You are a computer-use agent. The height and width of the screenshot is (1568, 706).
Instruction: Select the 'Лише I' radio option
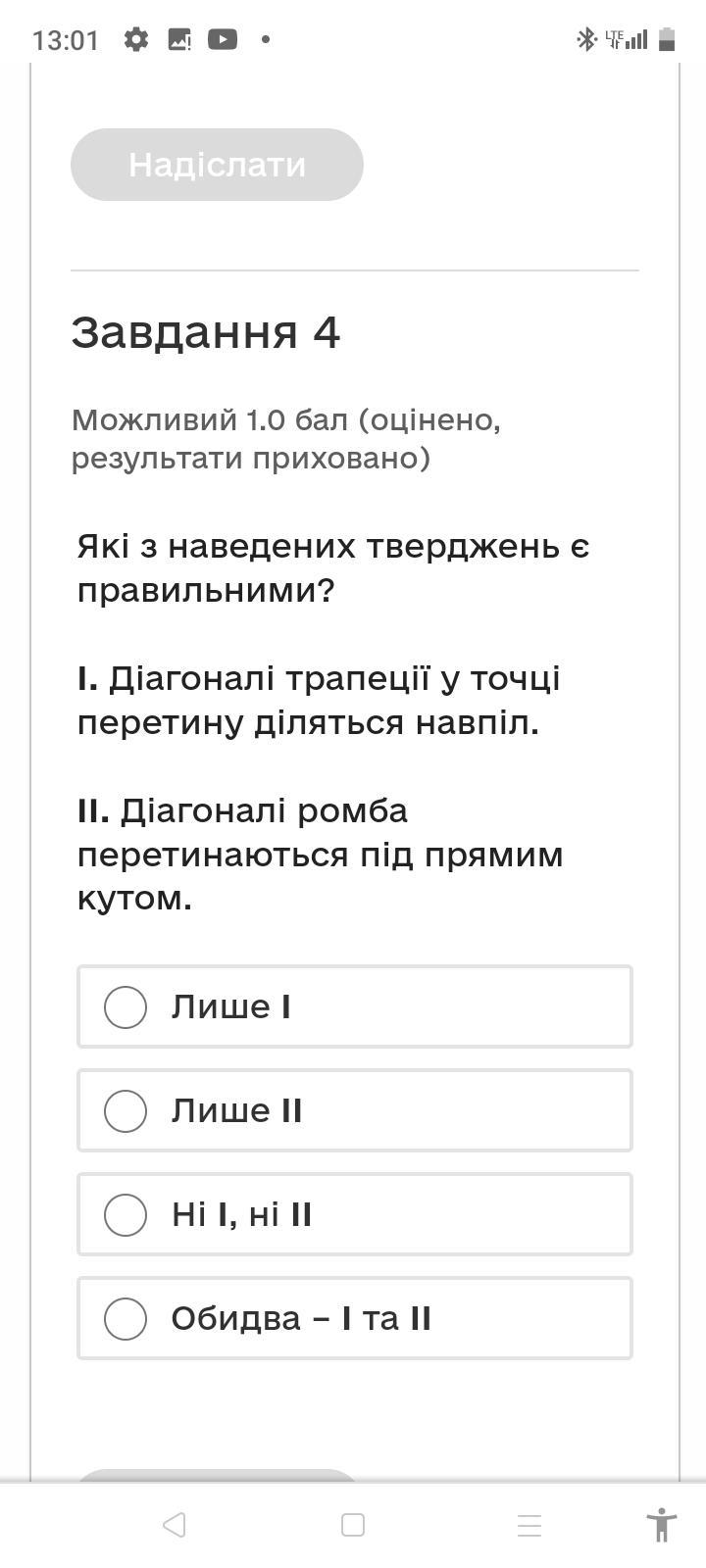coord(126,1006)
